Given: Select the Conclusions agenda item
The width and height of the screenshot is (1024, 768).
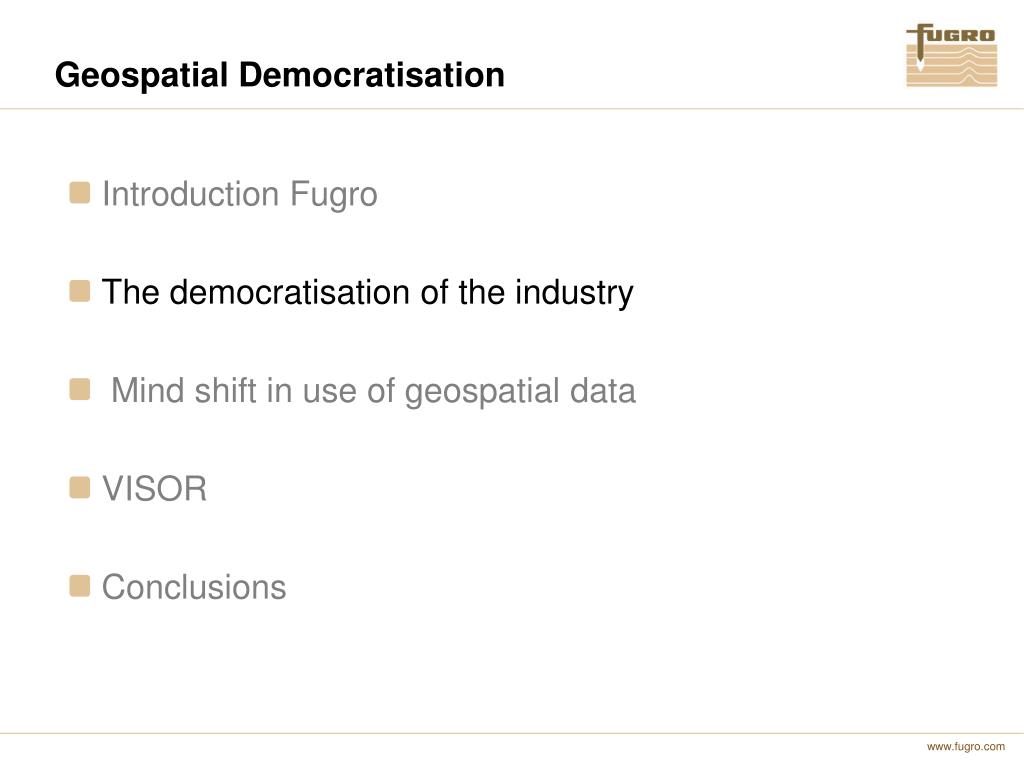Looking at the screenshot, I should [194, 586].
